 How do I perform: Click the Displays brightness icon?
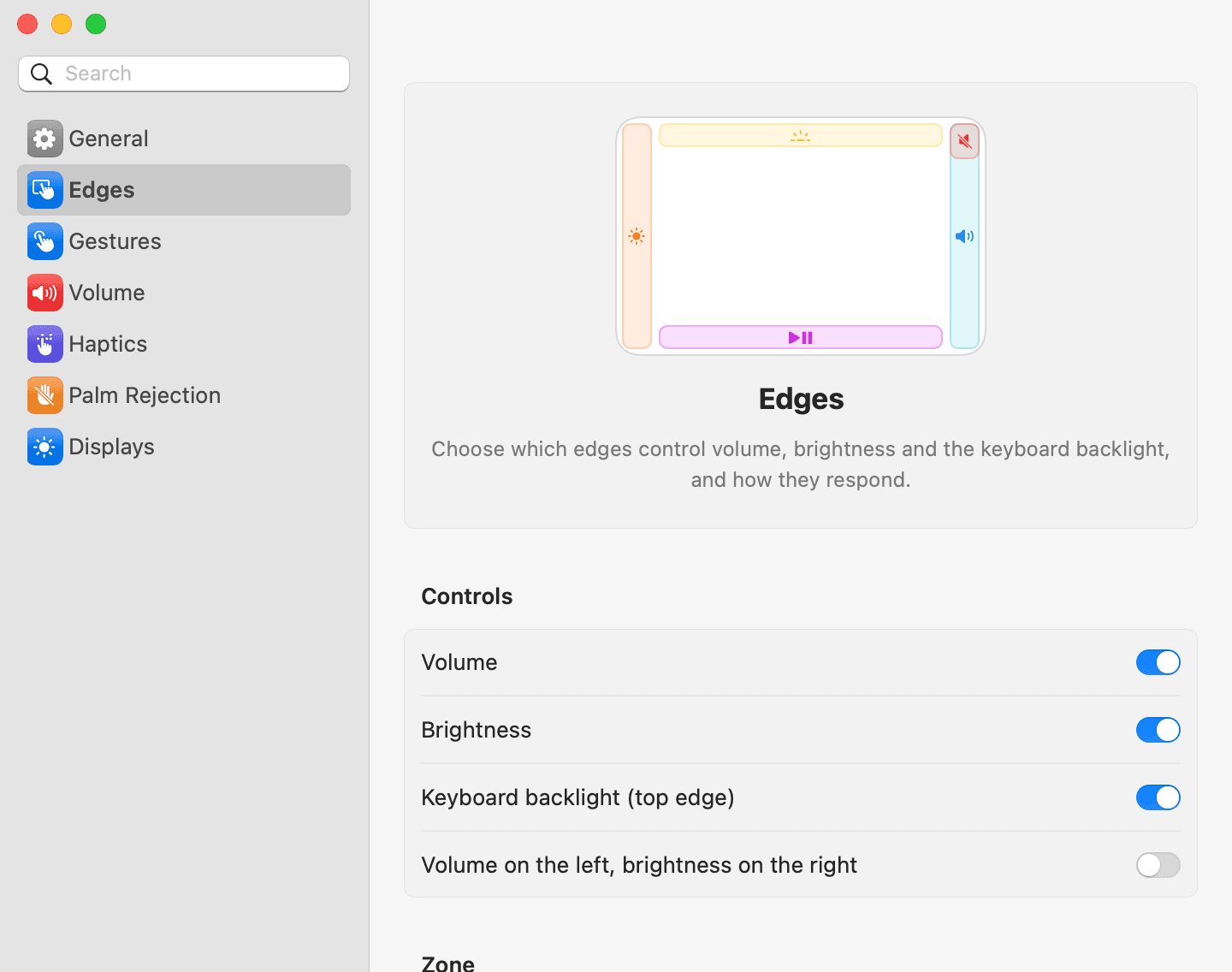point(44,447)
